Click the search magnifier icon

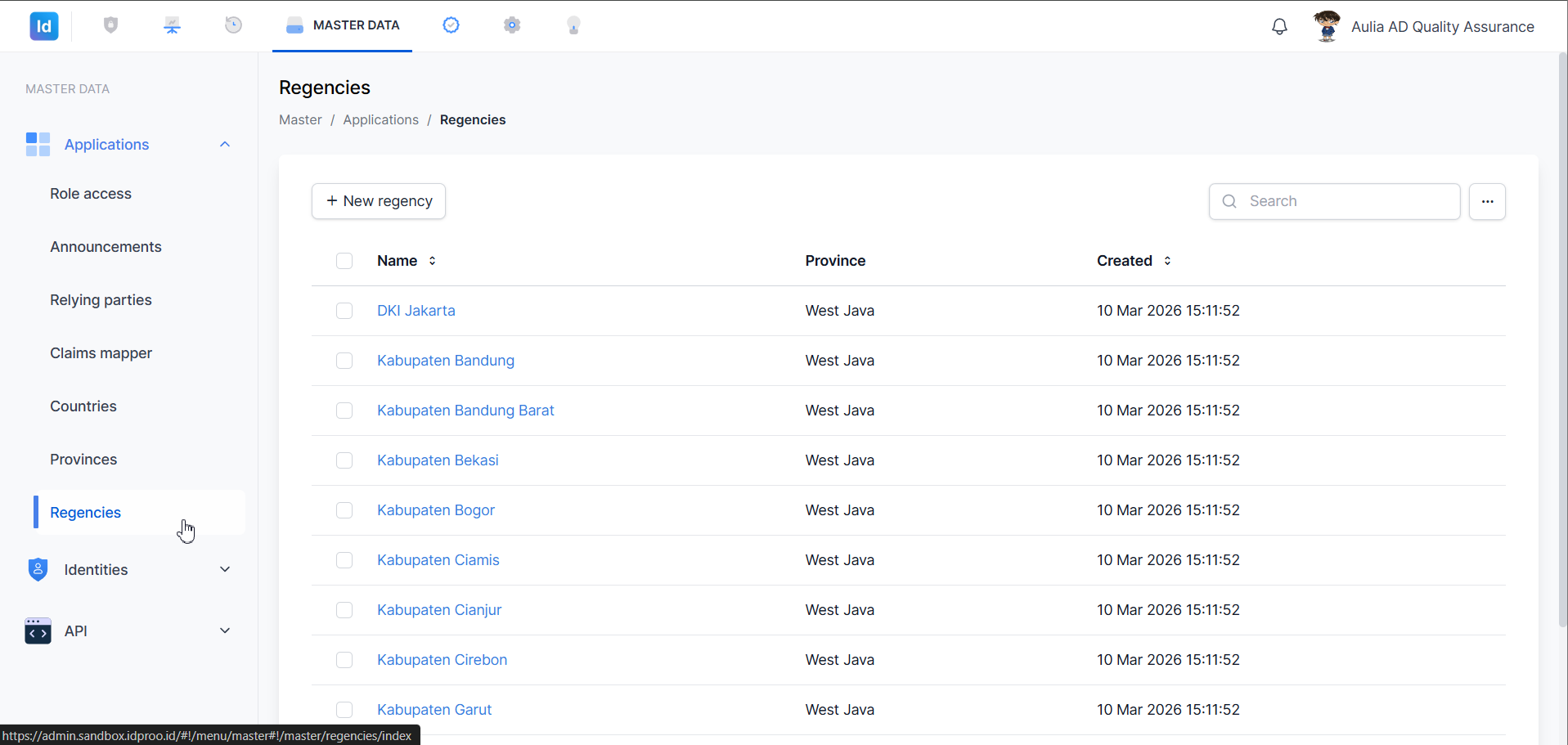point(1229,201)
